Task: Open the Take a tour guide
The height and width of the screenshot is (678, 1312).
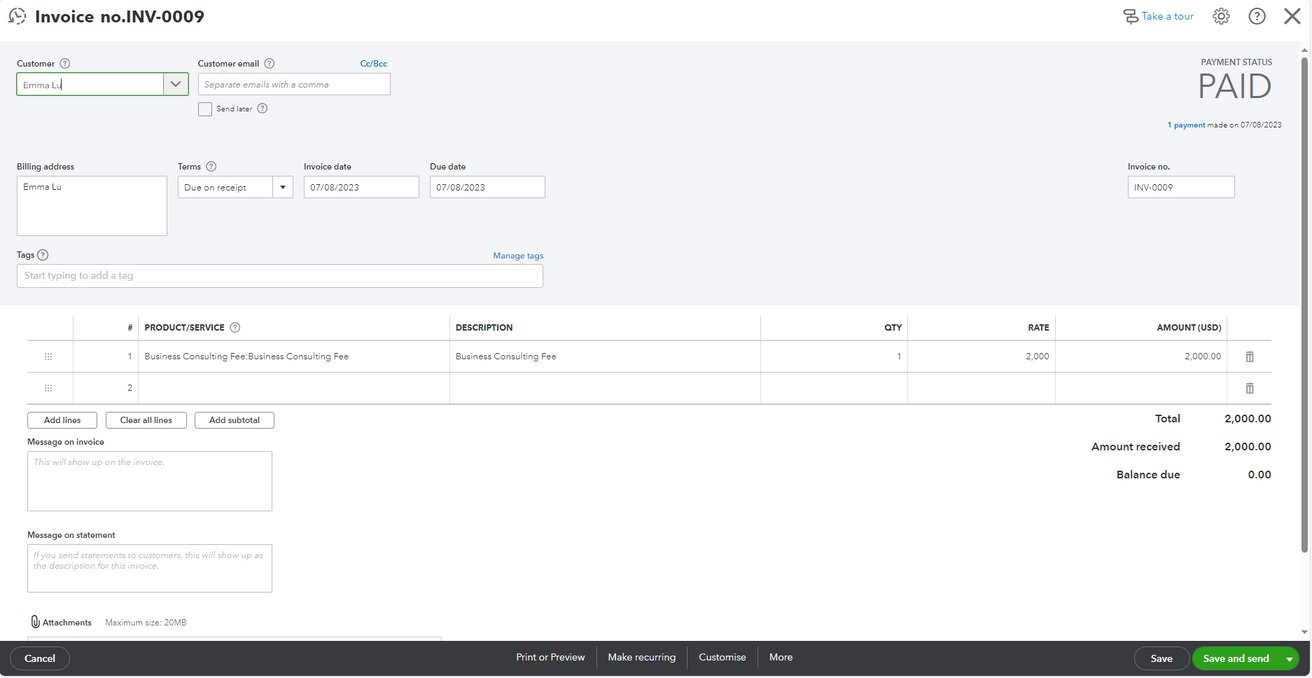Action: [1158, 17]
